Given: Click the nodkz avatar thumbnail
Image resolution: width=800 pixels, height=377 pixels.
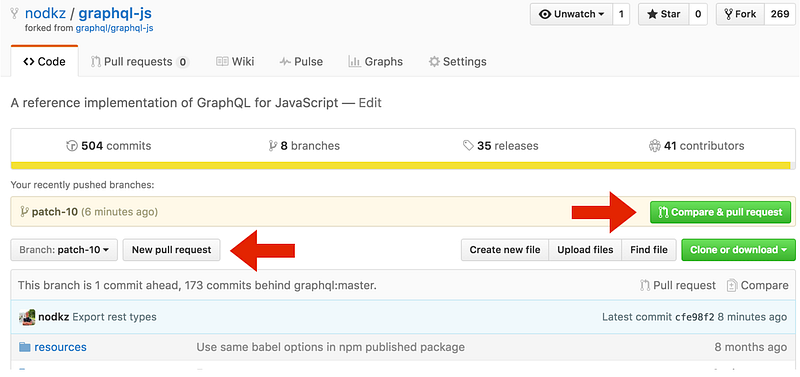Looking at the screenshot, I should [x=27, y=317].
